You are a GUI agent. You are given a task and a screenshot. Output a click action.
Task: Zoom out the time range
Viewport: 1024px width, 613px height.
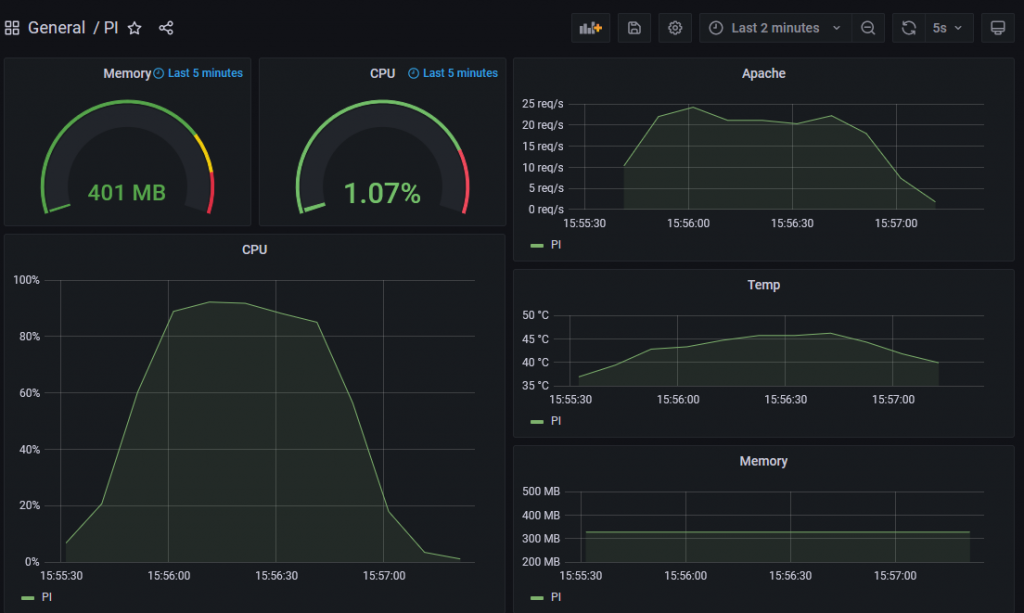tap(868, 28)
